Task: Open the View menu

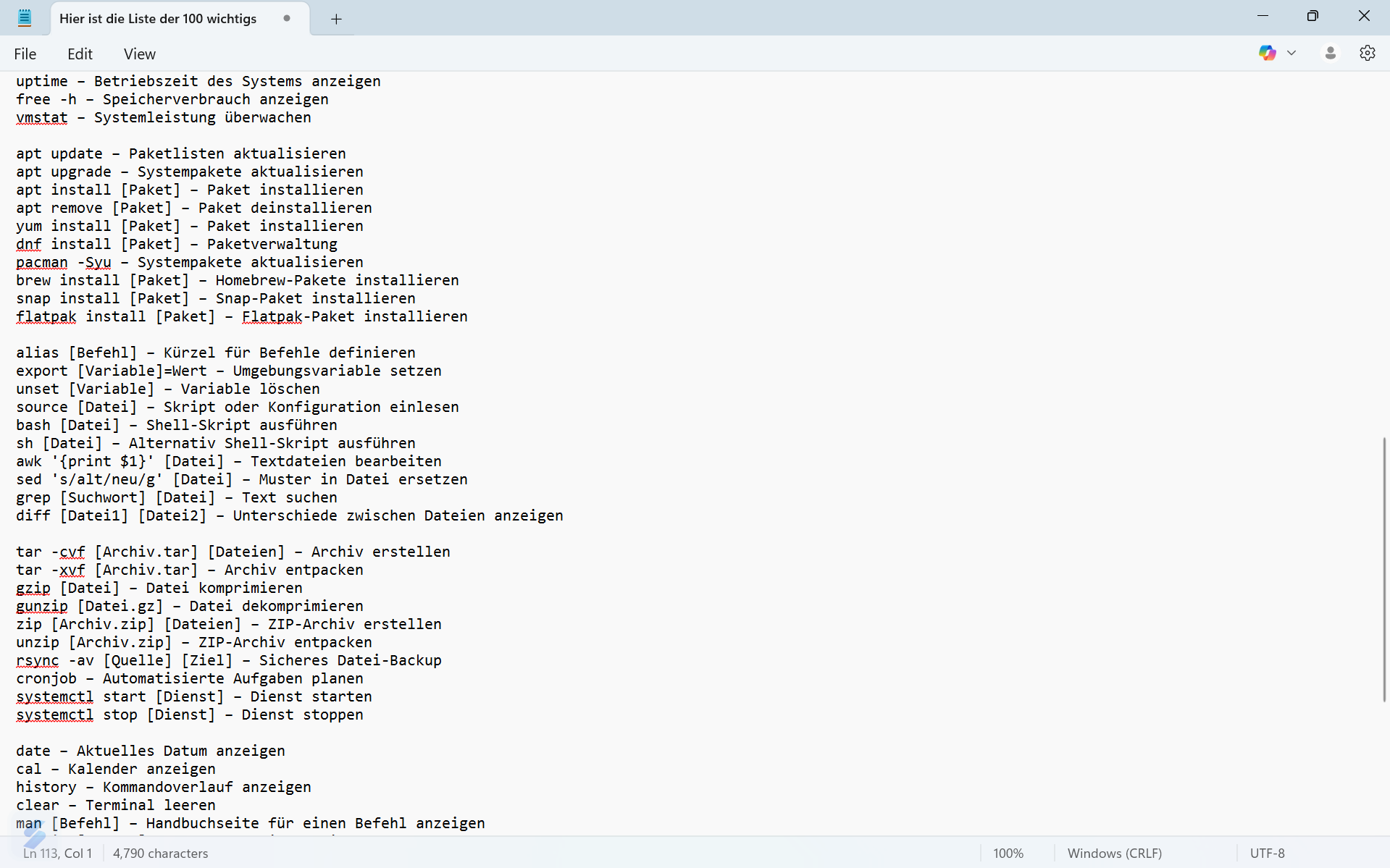Action: tap(139, 54)
